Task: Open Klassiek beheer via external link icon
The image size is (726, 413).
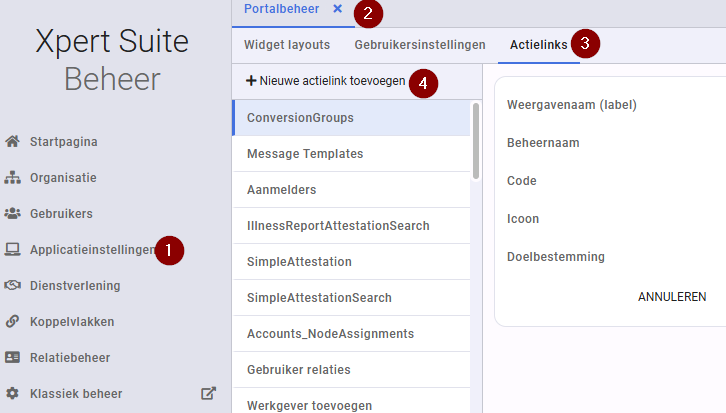Action: pos(208,393)
